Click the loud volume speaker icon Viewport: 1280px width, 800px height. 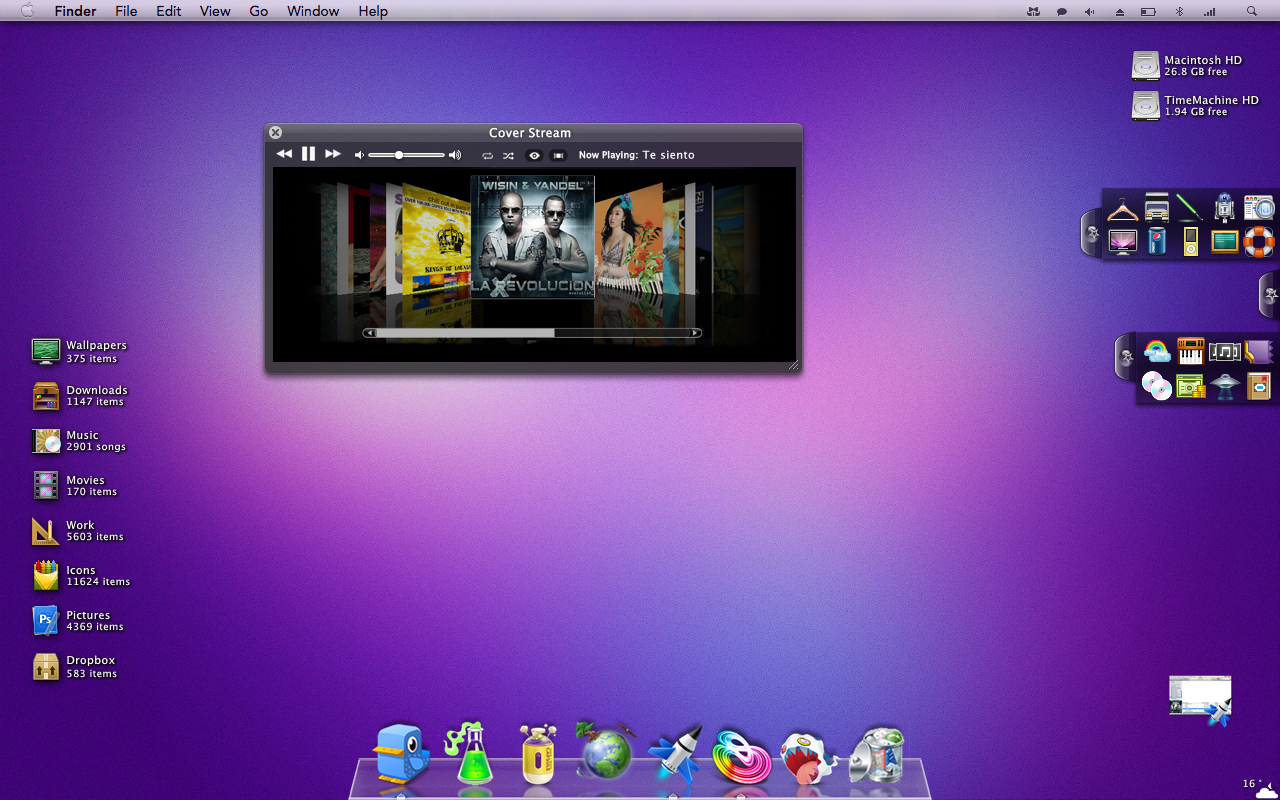tap(455, 155)
